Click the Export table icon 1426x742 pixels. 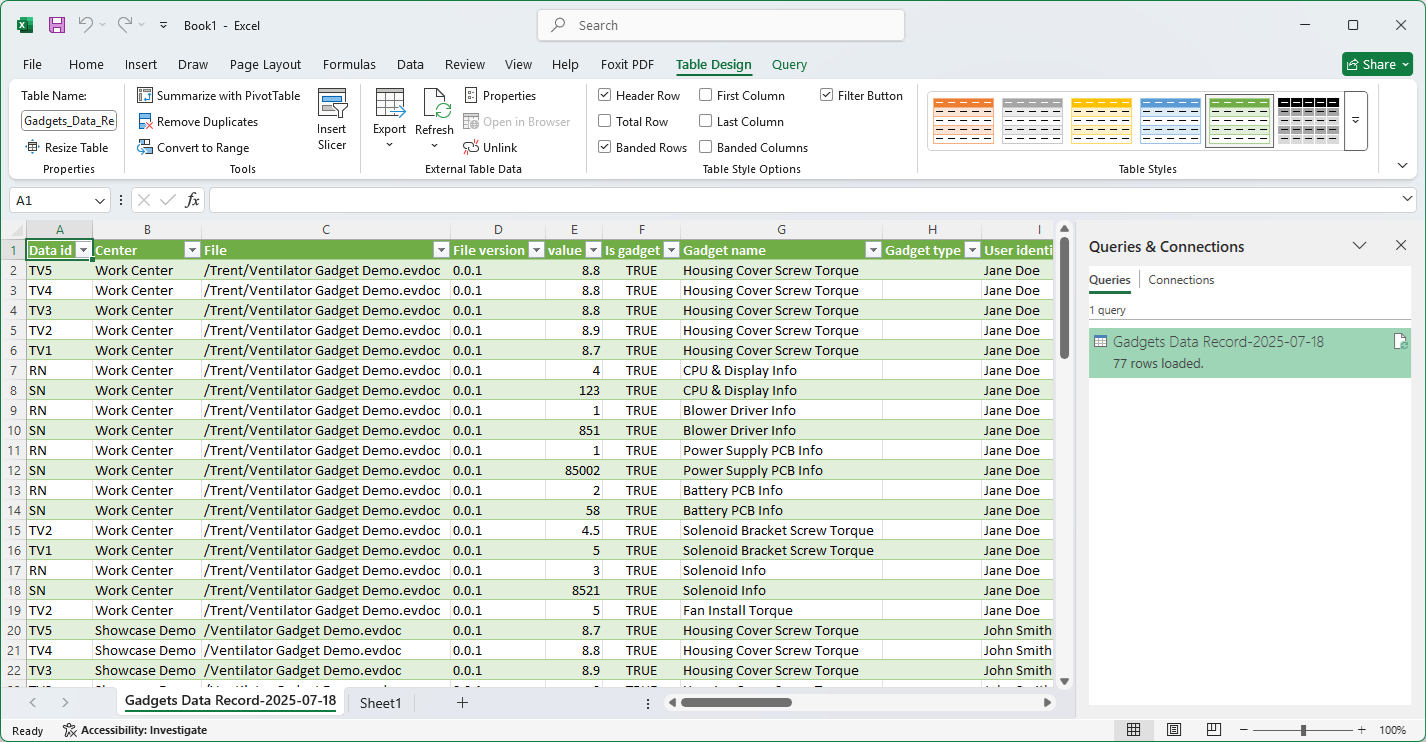pyautogui.click(x=389, y=103)
